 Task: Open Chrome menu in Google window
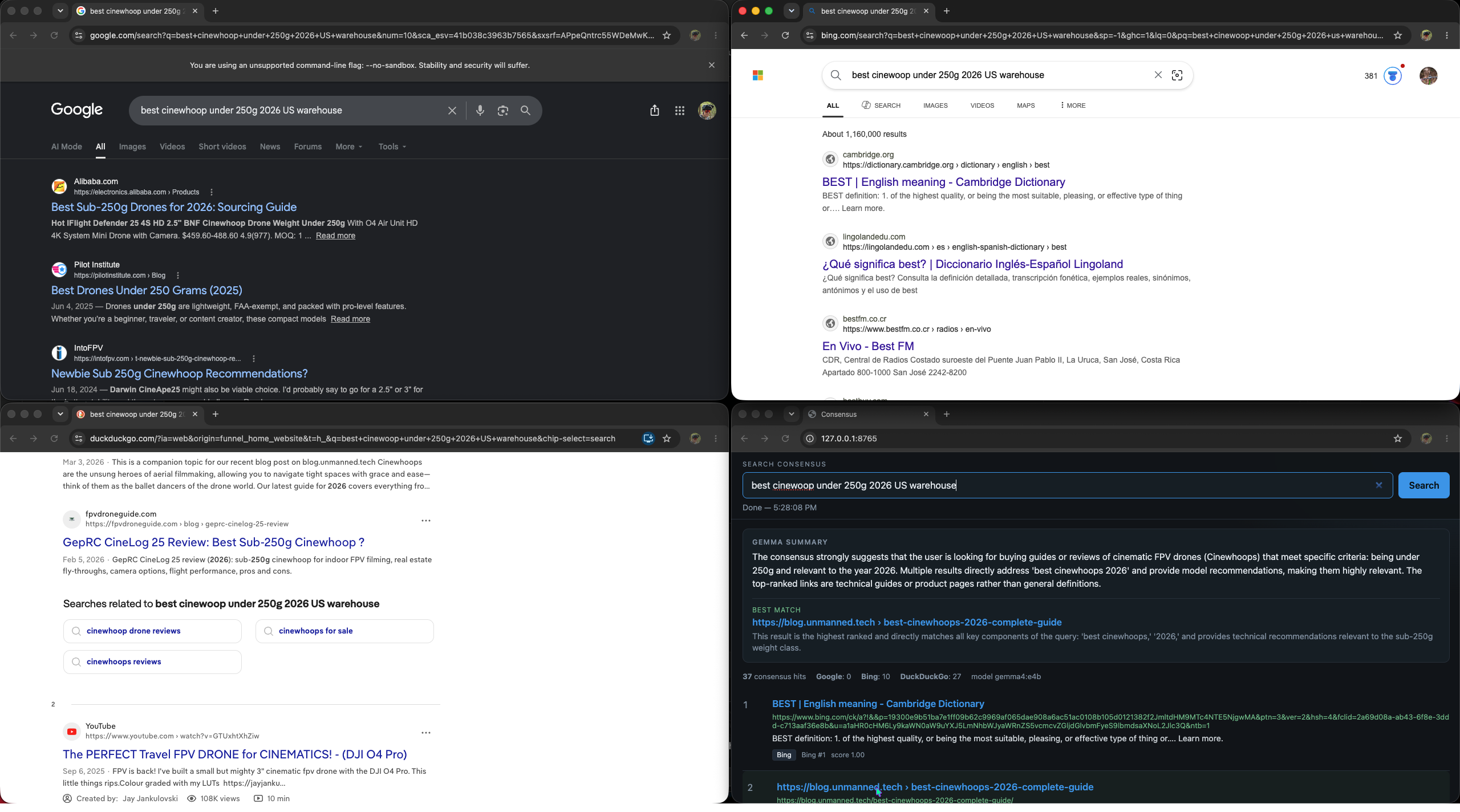pos(715,35)
